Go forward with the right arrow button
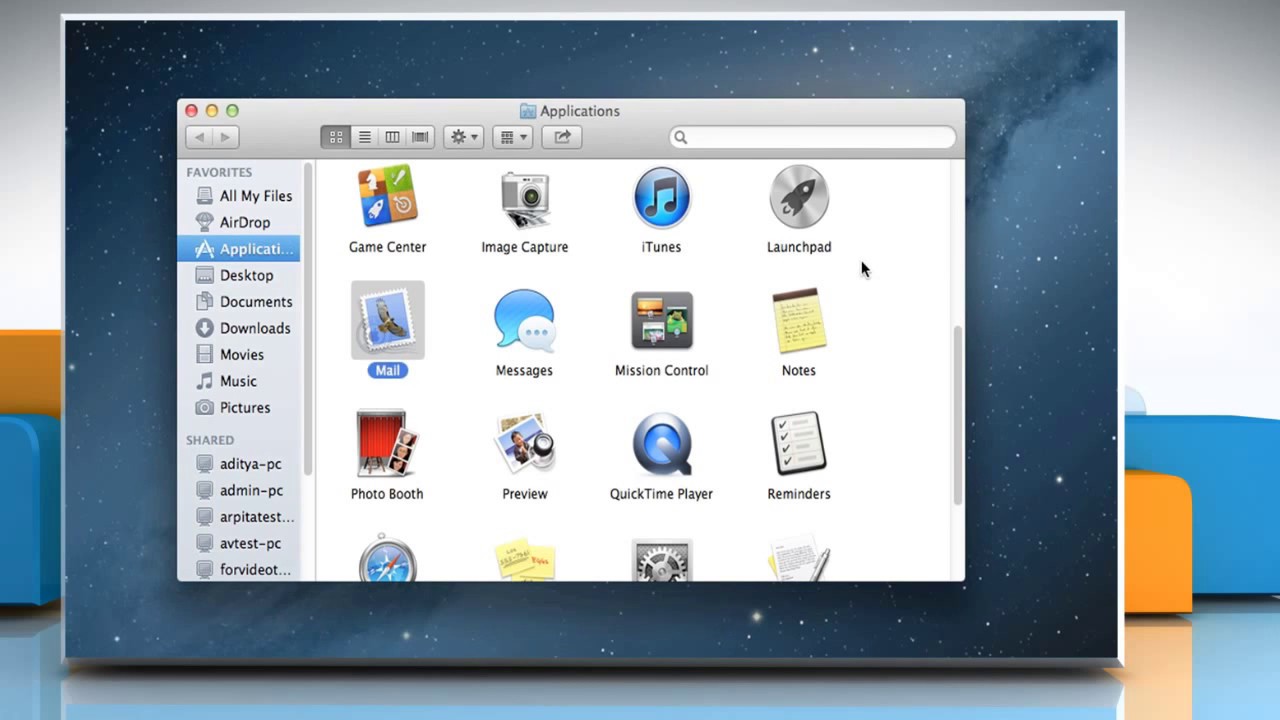 [x=226, y=137]
